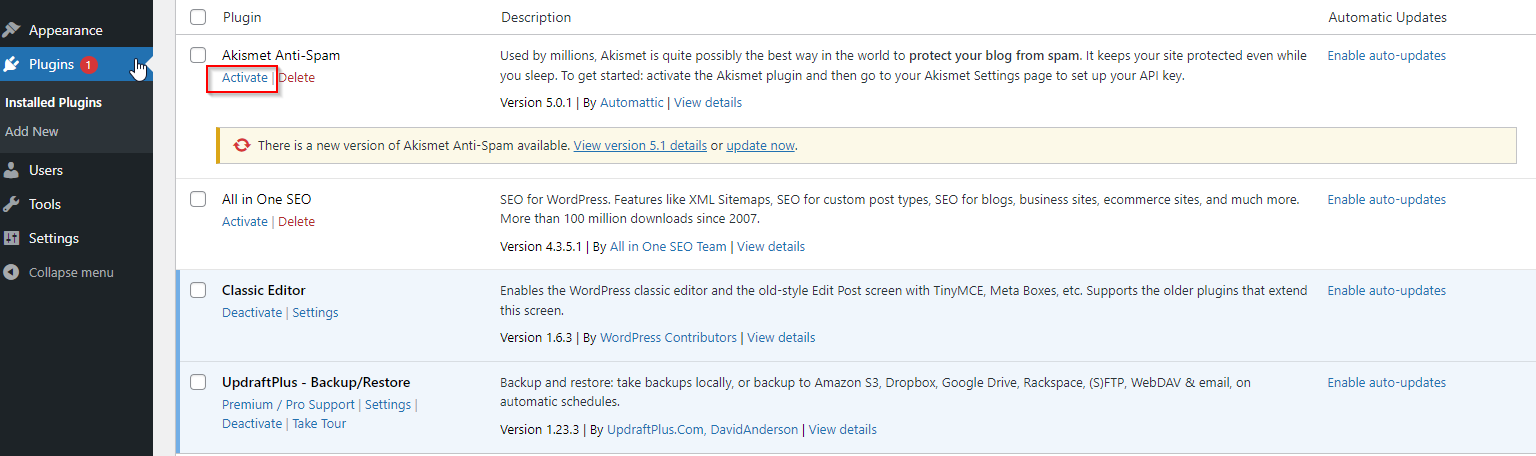Check the Classic Editor checkbox
This screenshot has height=456, width=1536.
pyautogui.click(x=198, y=290)
